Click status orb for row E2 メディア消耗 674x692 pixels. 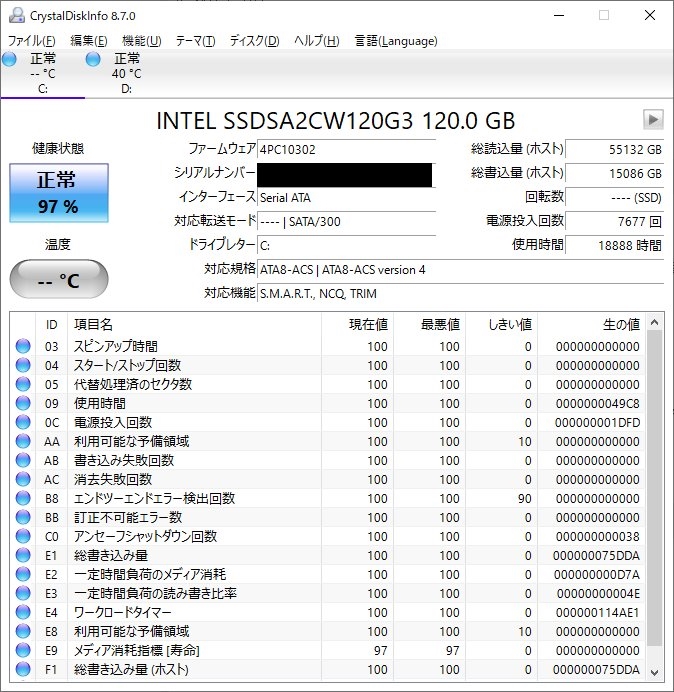(23, 574)
